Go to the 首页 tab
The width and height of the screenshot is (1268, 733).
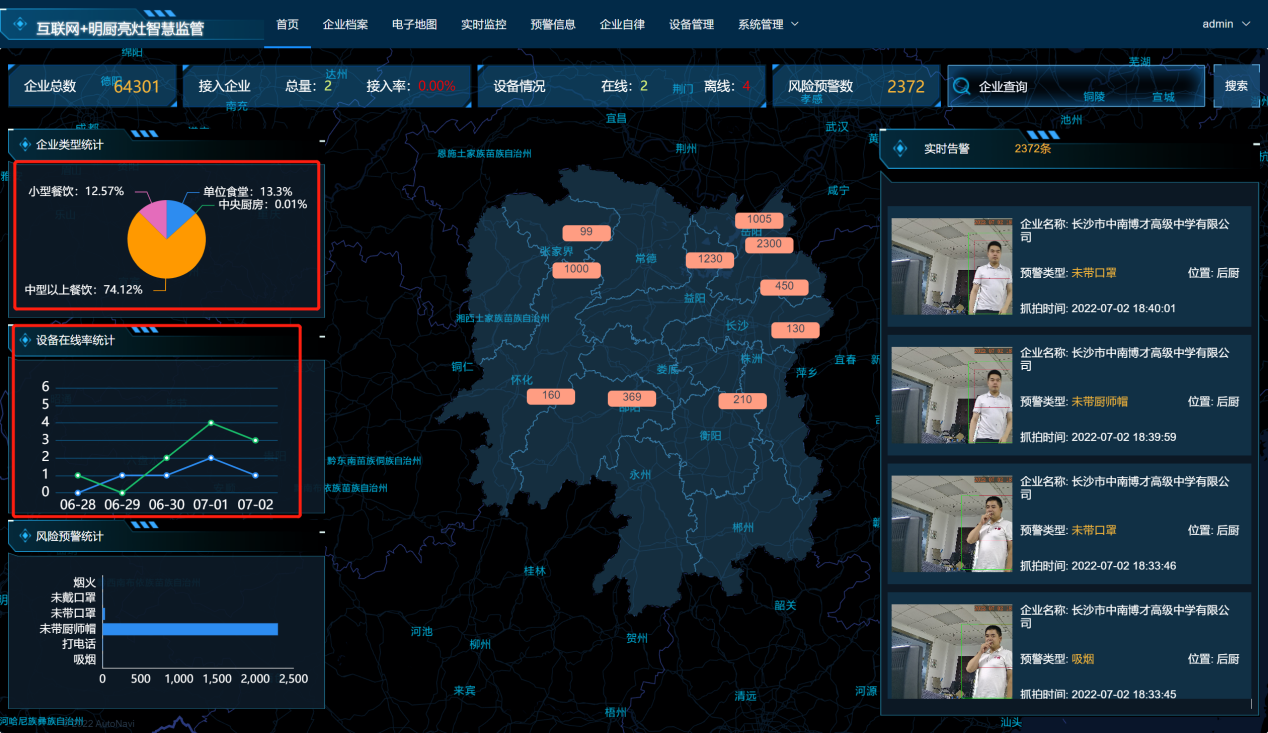point(287,24)
